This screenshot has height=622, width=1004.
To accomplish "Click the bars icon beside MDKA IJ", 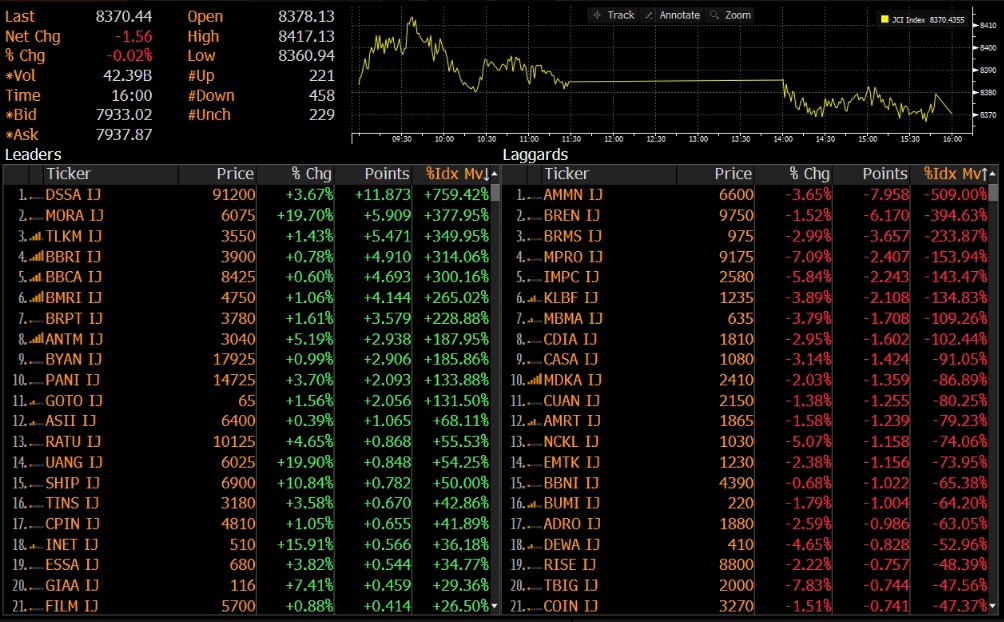I will coord(535,380).
